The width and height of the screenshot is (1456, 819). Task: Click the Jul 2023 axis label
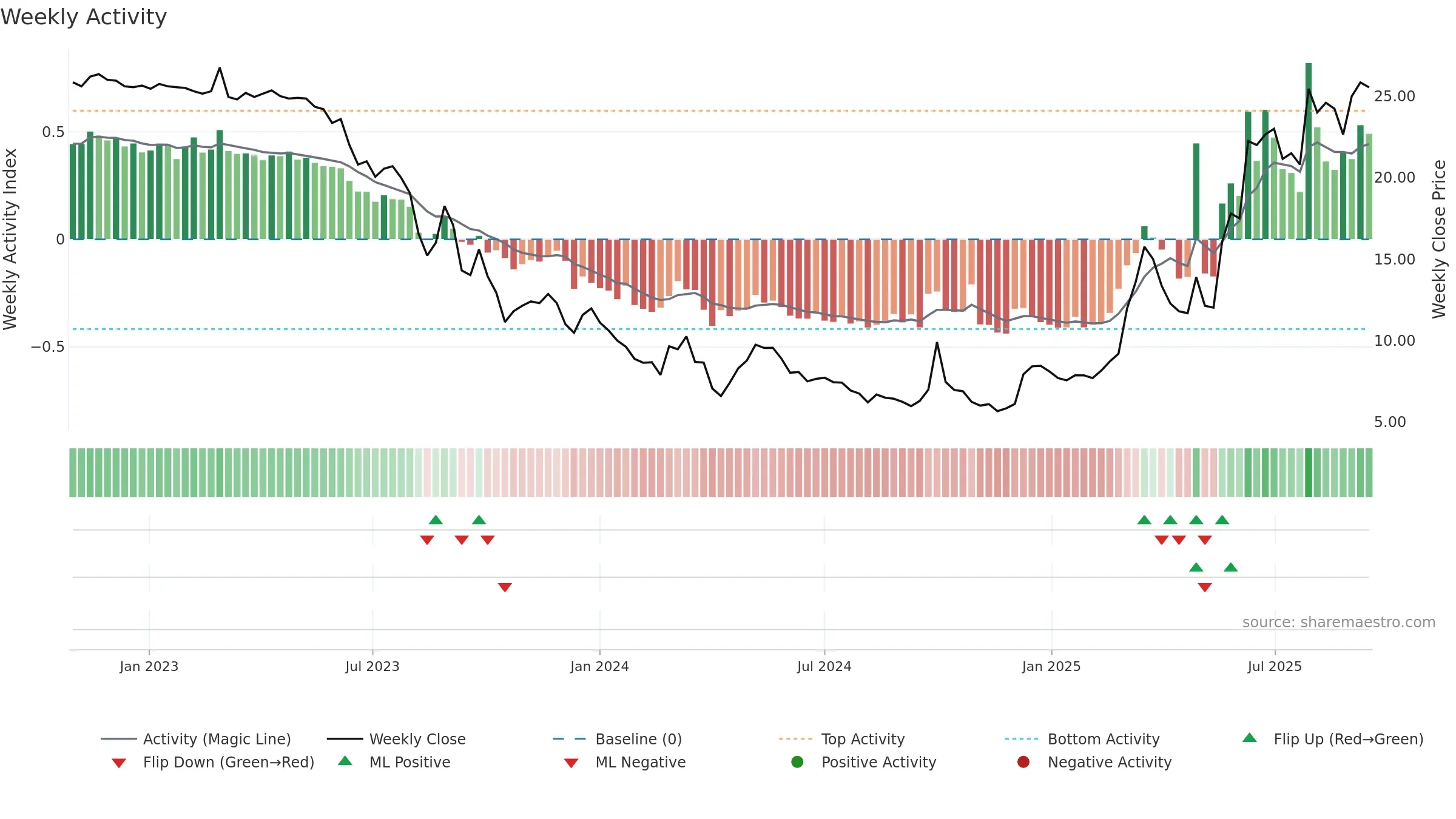tap(372, 666)
